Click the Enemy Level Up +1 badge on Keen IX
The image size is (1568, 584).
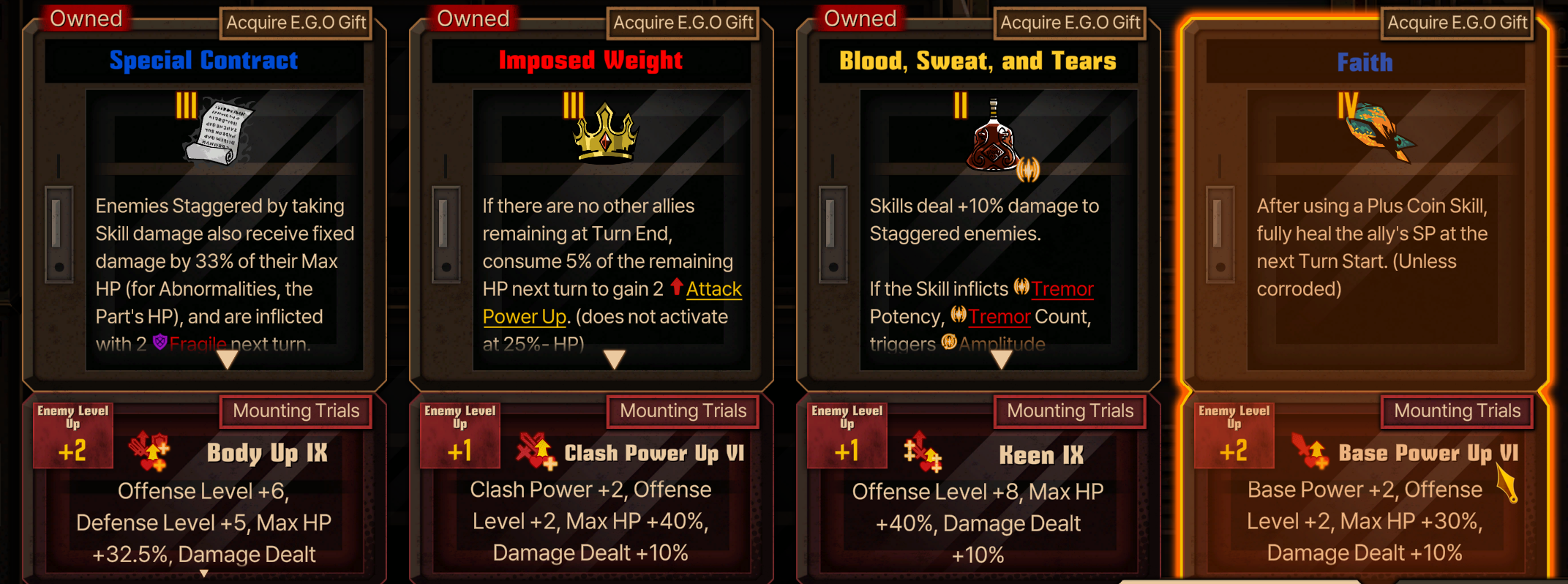[x=847, y=435]
